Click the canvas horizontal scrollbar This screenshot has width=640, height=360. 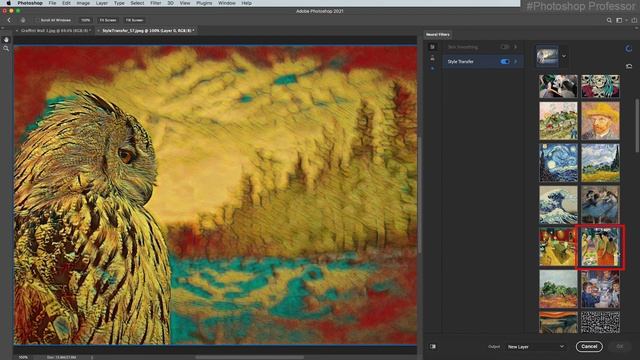coord(249,357)
